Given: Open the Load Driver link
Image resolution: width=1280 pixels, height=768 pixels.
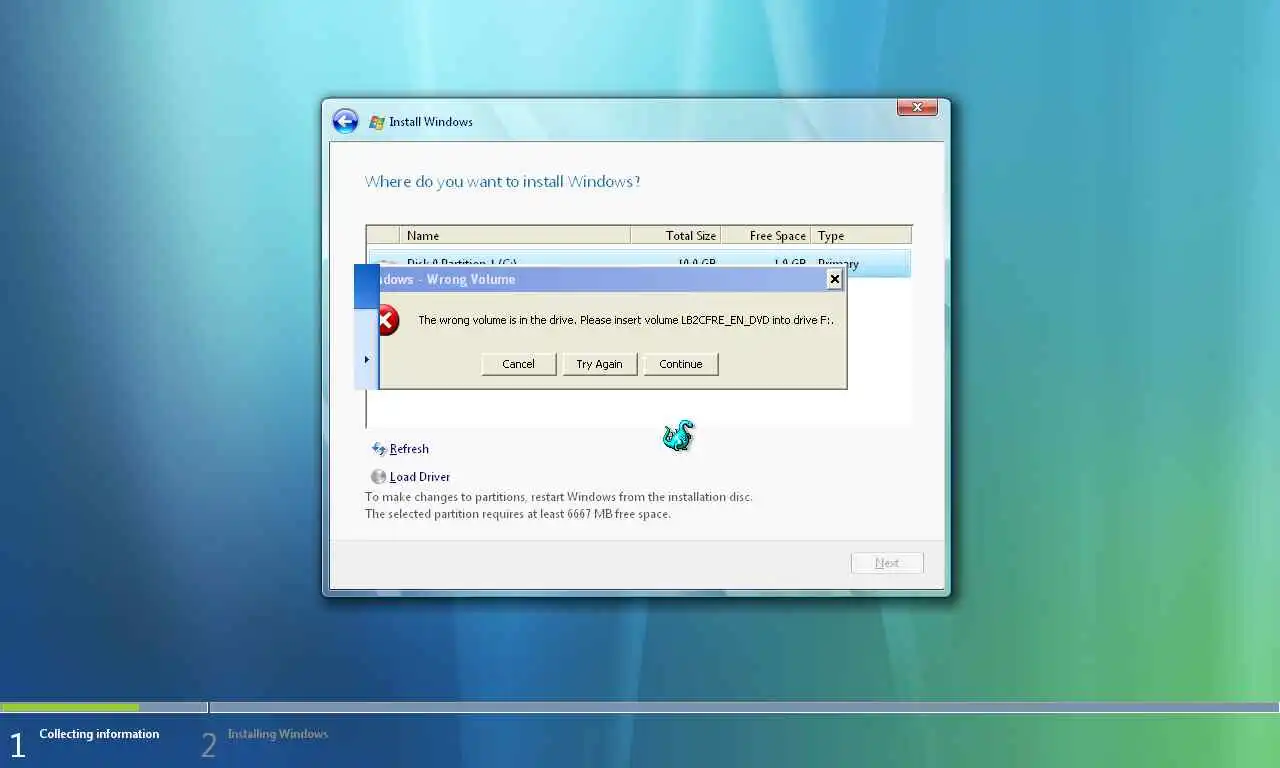Looking at the screenshot, I should (x=420, y=477).
